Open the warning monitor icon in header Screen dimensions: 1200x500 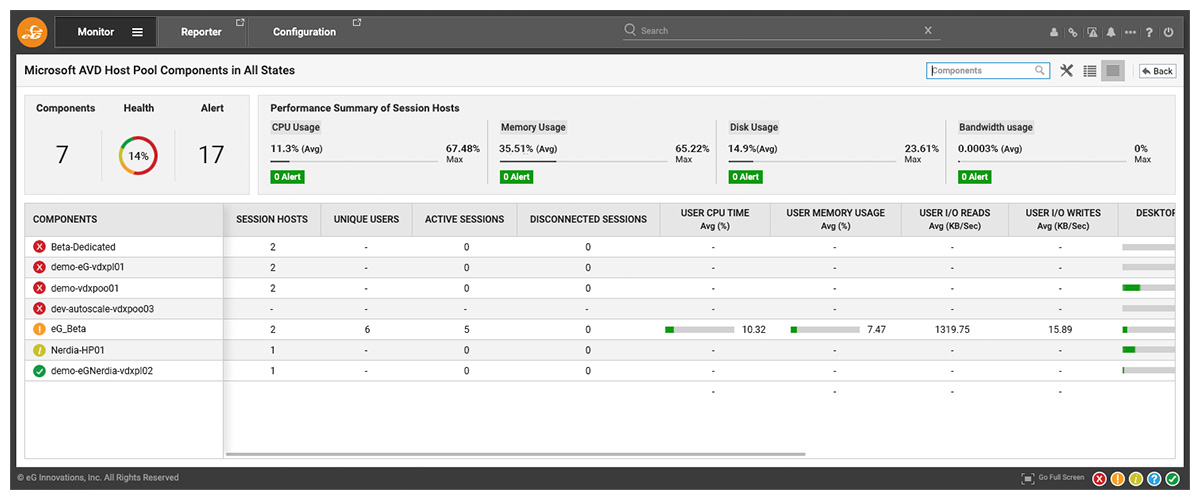pos(1092,32)
